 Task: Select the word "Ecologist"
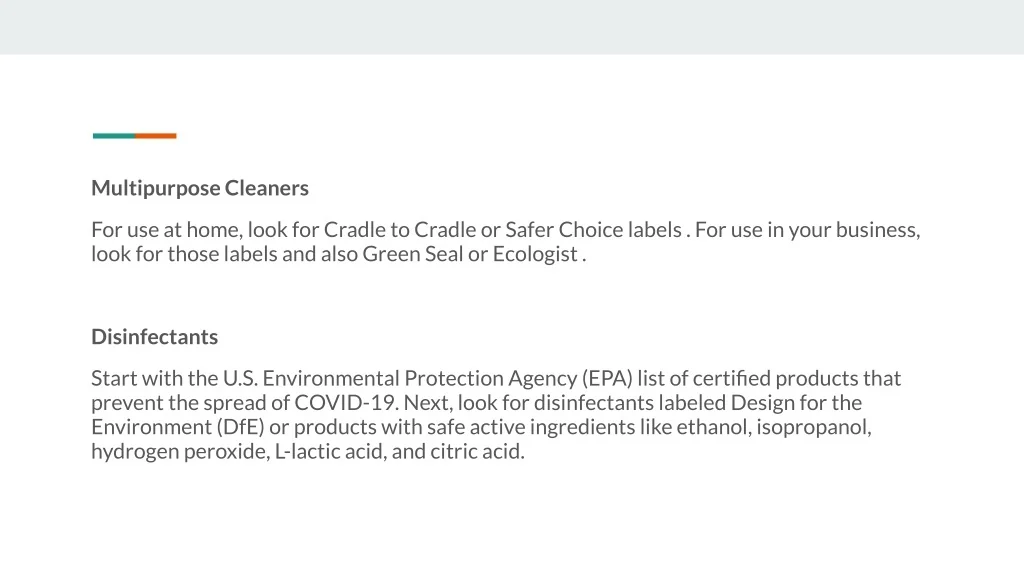pyautogui.click(x=535, y=254)
